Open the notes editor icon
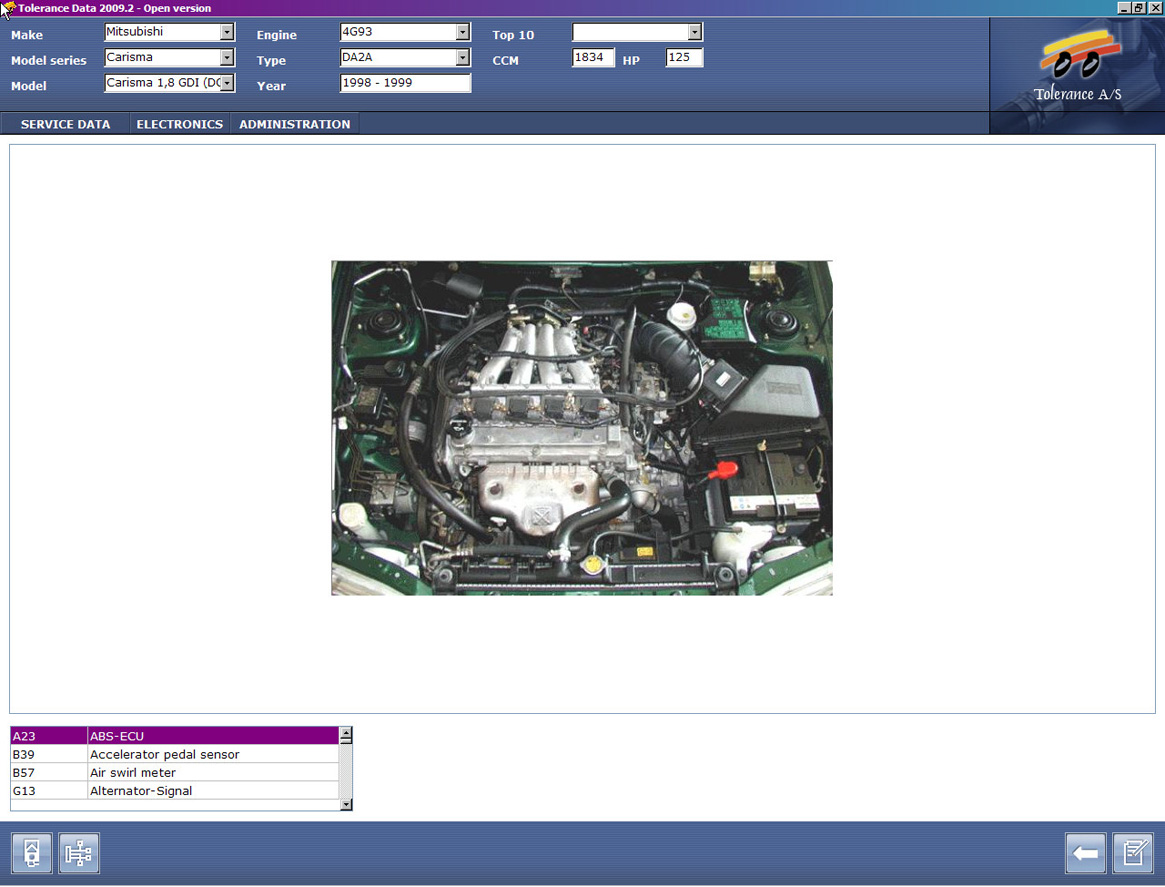 click(1133, 853)
